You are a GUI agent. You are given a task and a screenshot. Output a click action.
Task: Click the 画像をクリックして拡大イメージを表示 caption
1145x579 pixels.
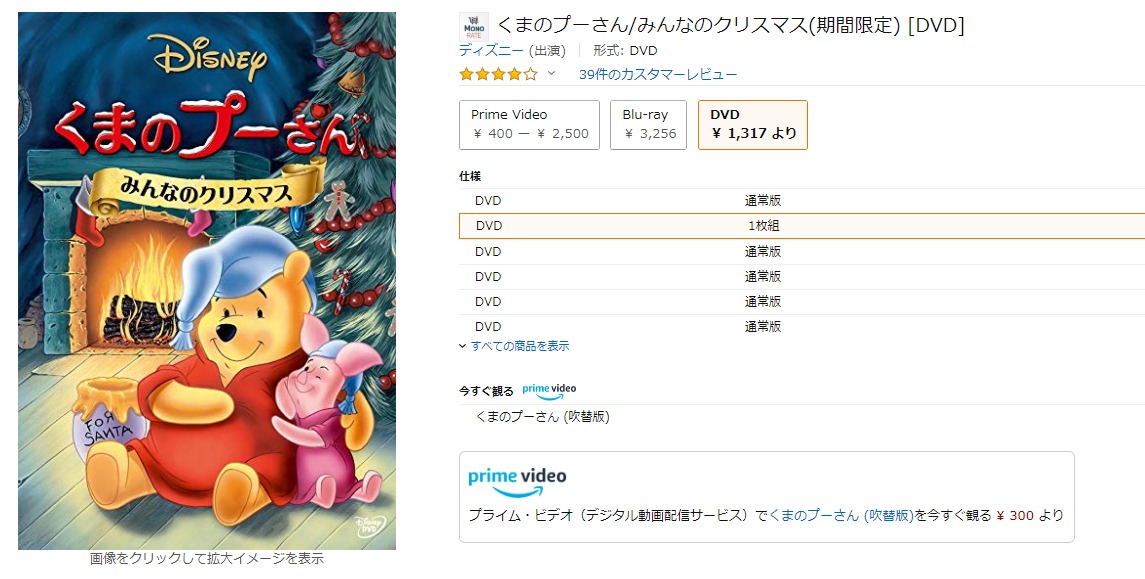click(x=207, y=559)
